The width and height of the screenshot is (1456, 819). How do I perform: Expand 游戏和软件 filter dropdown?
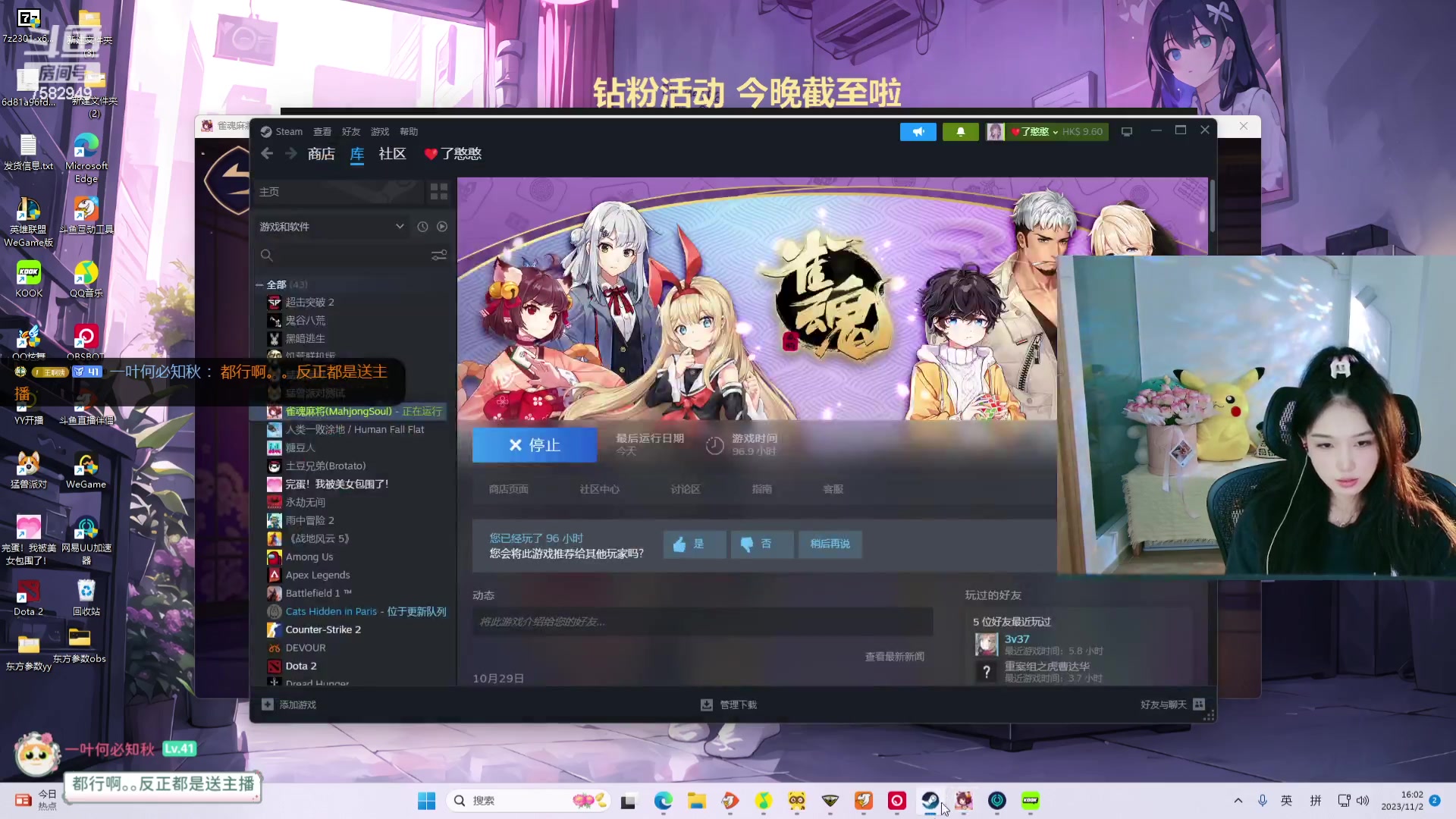pyautogui.click(x=332, y=227)
